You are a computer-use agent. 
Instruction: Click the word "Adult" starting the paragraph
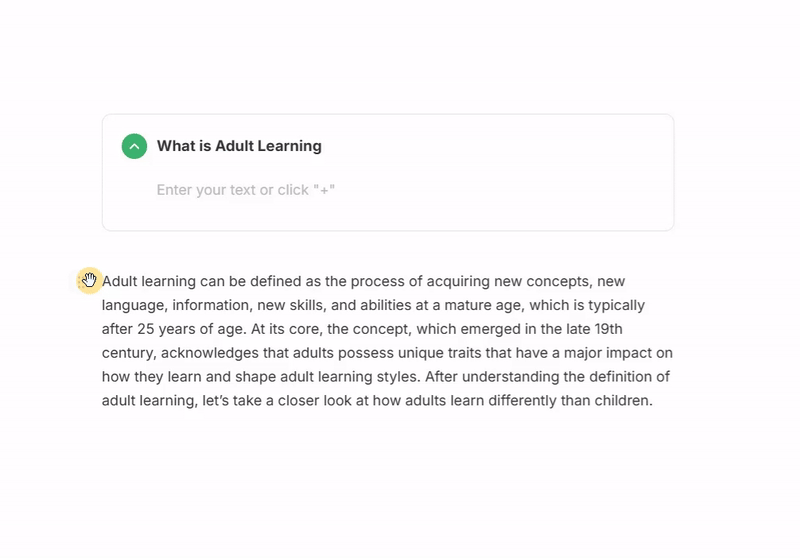pyautogui.click(x=120, y=282)
